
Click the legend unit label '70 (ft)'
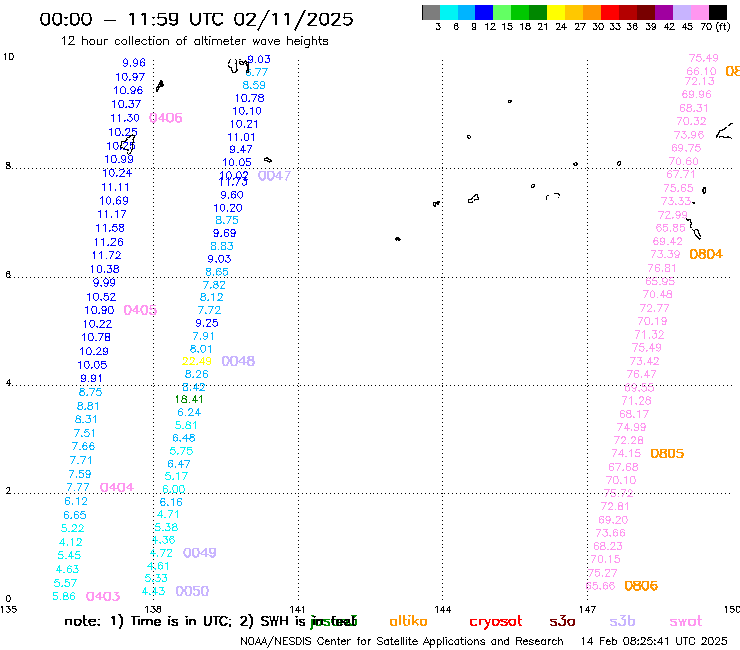715,27
